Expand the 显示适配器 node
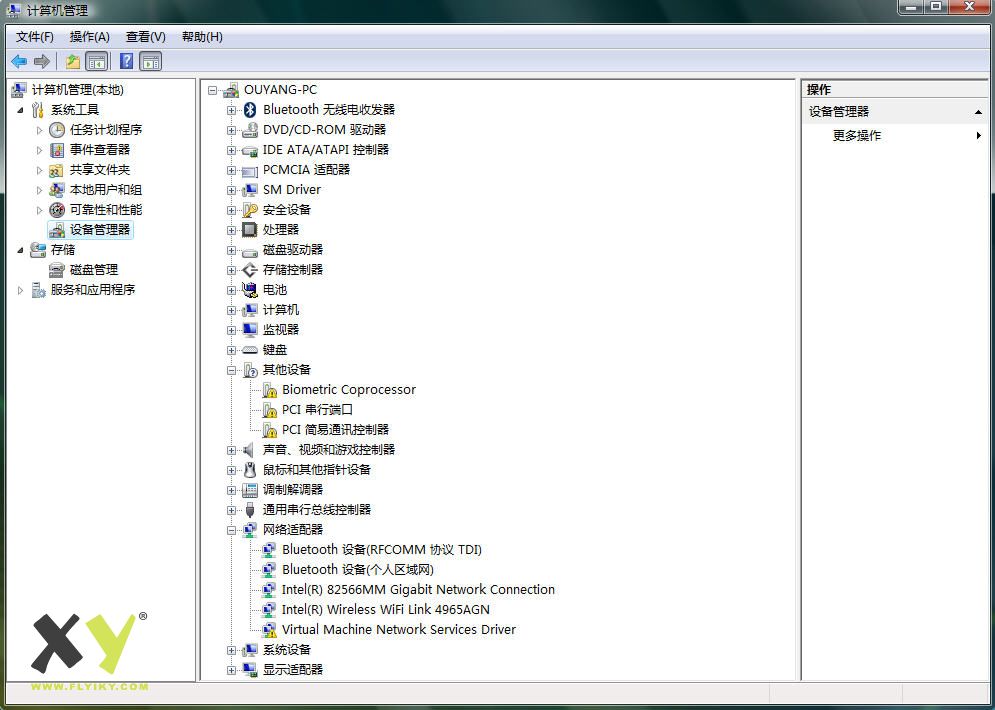The image size is (995, 710). 232,670
